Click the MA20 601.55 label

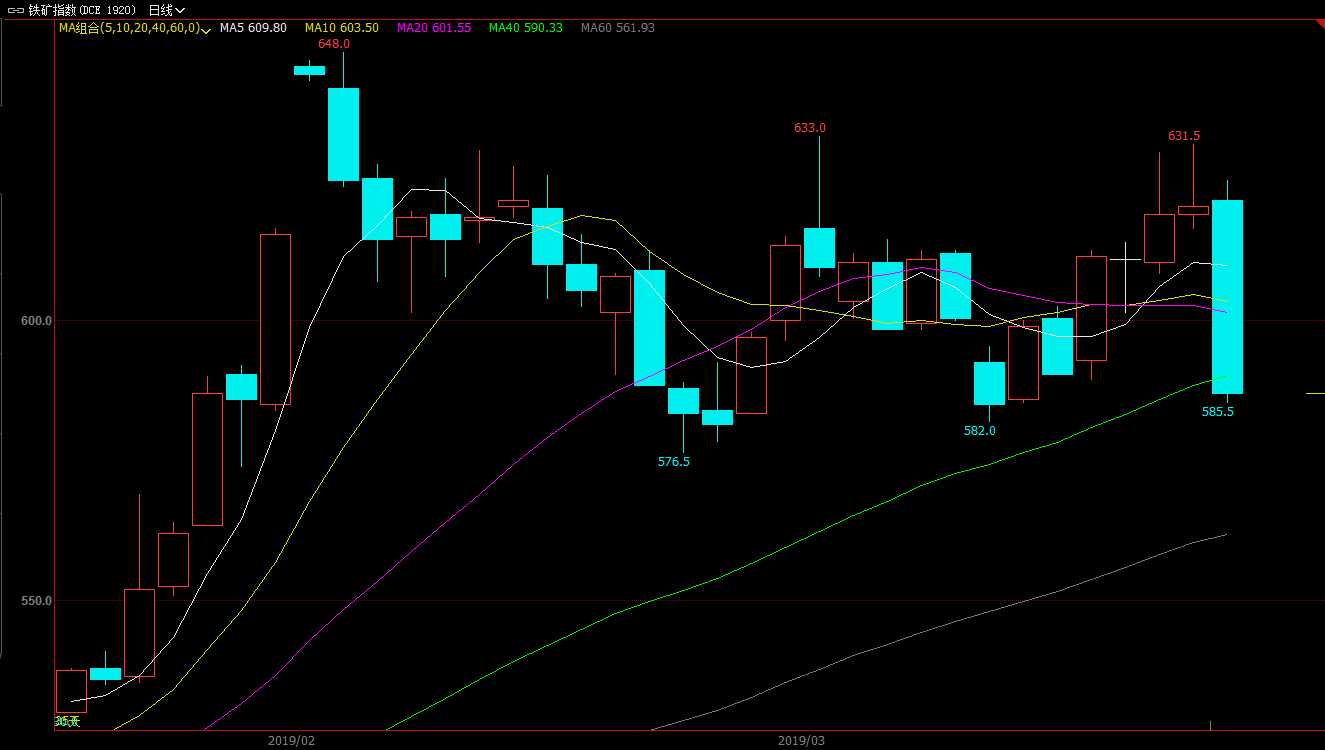point(433,28)
